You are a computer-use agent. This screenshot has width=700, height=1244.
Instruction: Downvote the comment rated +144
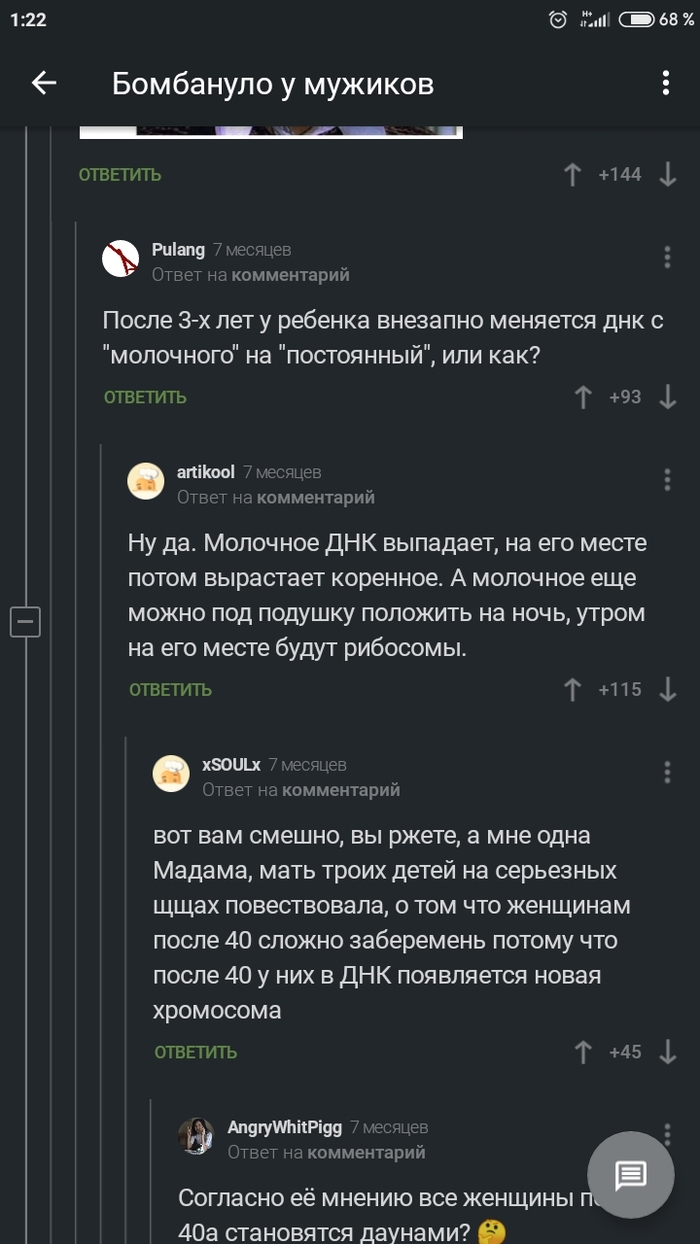668,175
